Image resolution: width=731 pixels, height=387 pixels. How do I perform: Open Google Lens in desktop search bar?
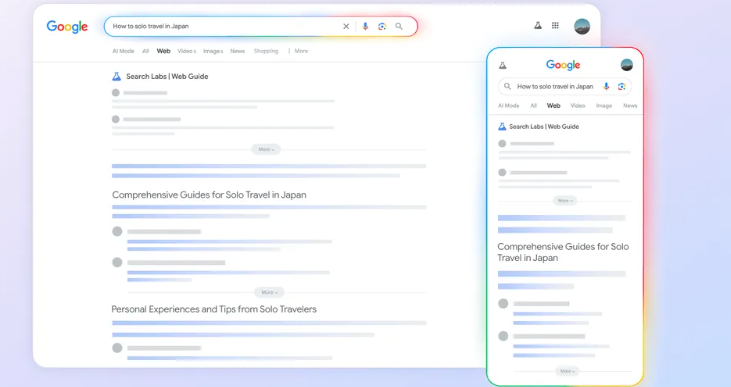pos(382,27)
